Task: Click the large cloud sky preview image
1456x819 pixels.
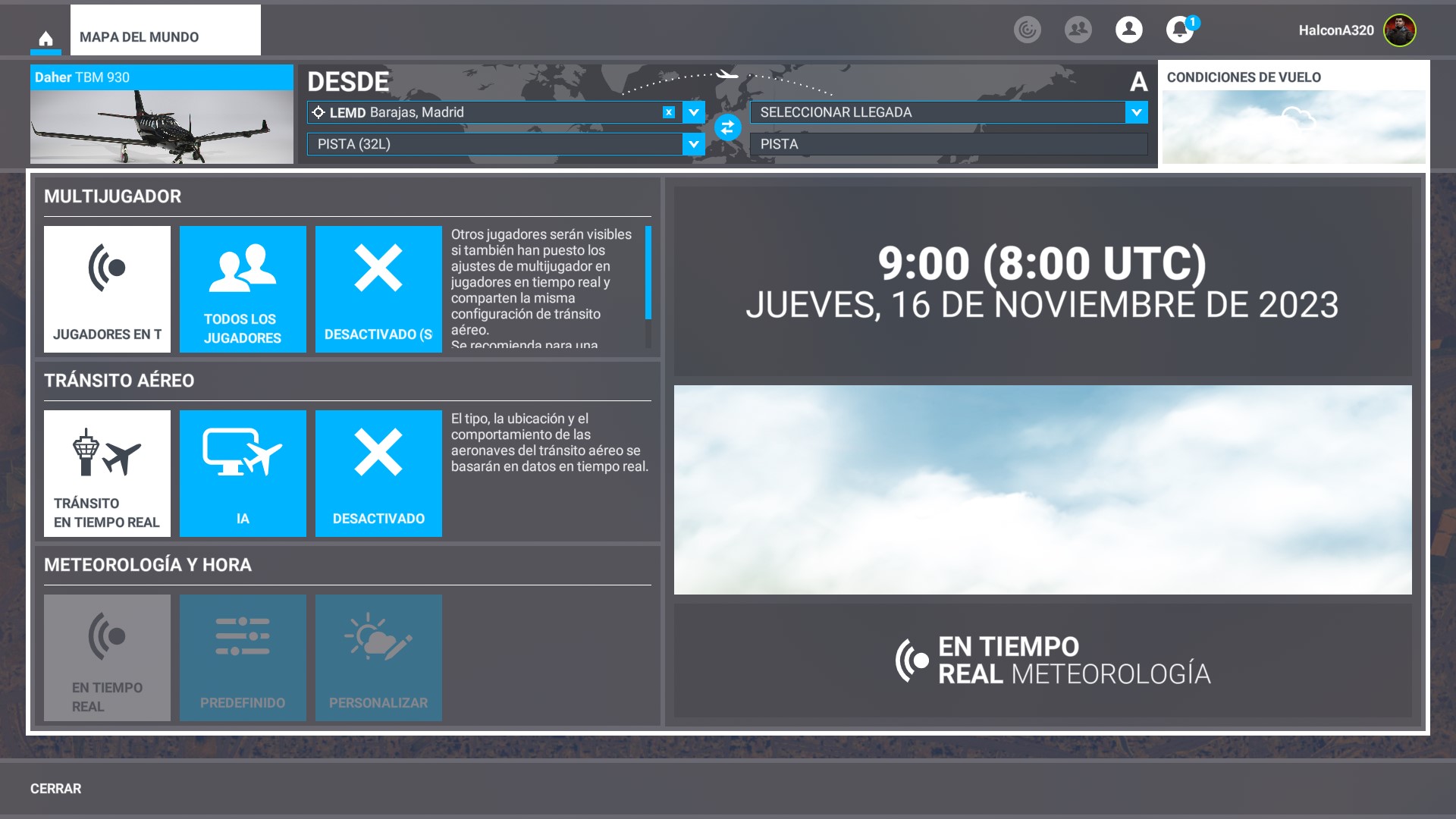Action: coord(1043,490)
